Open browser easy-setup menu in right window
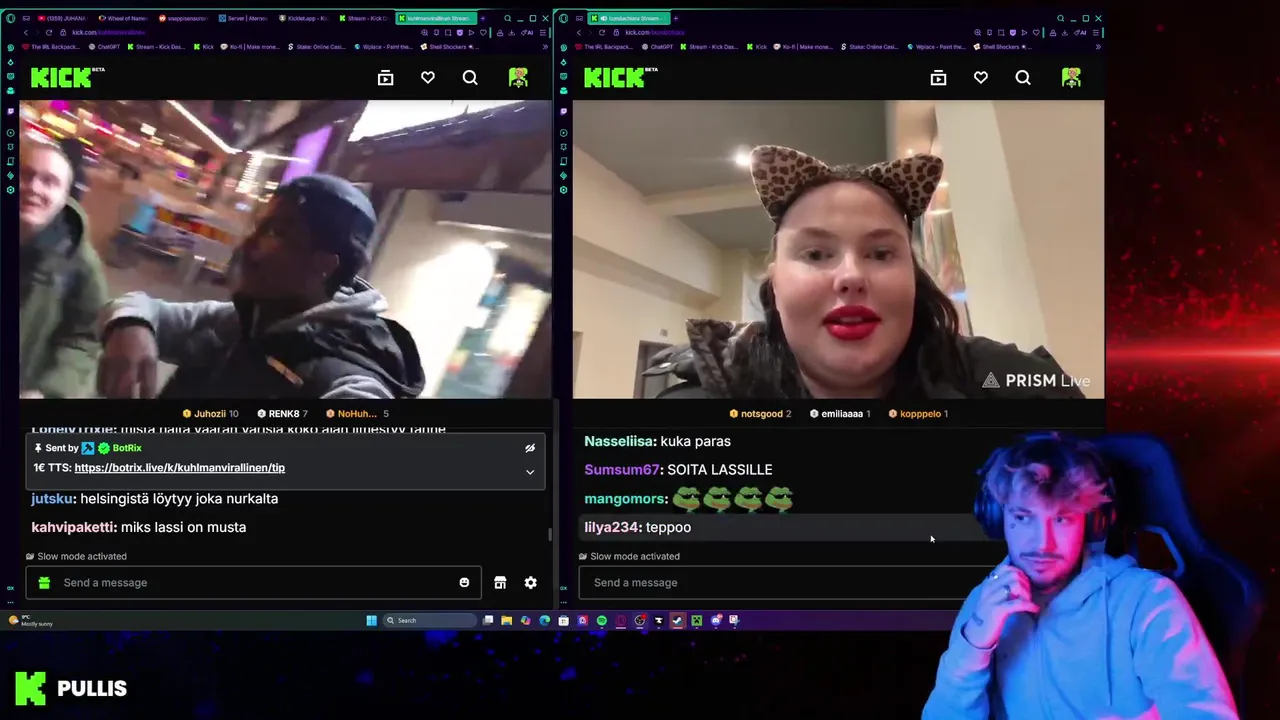This screenshot has width=1280, height=720. [x=1095, y=32]
